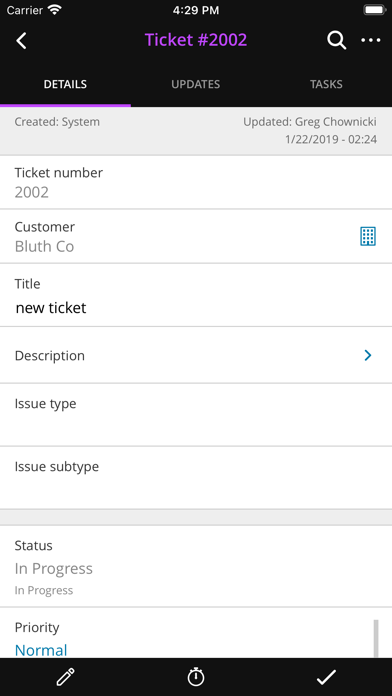Tap the back arrow icon

21,40
